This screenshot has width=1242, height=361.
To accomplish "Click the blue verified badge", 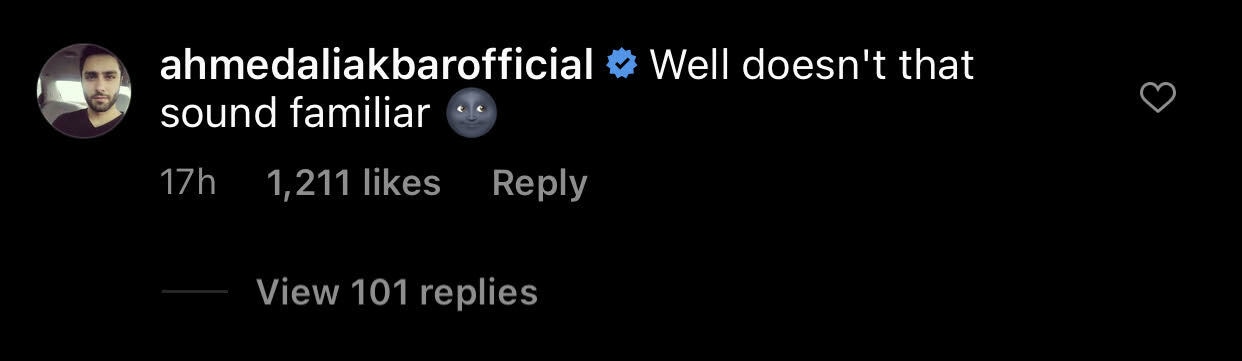I will (x=624, y=66).
